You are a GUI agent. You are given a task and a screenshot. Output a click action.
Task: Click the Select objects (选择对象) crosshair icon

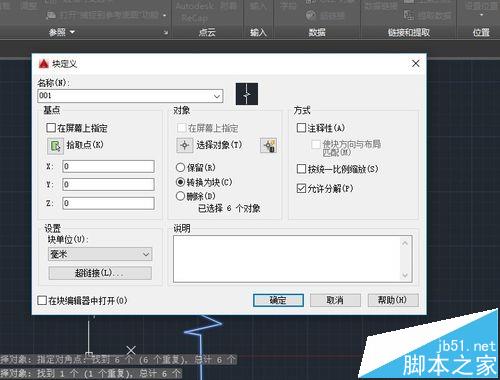click(x=185, y=145)
